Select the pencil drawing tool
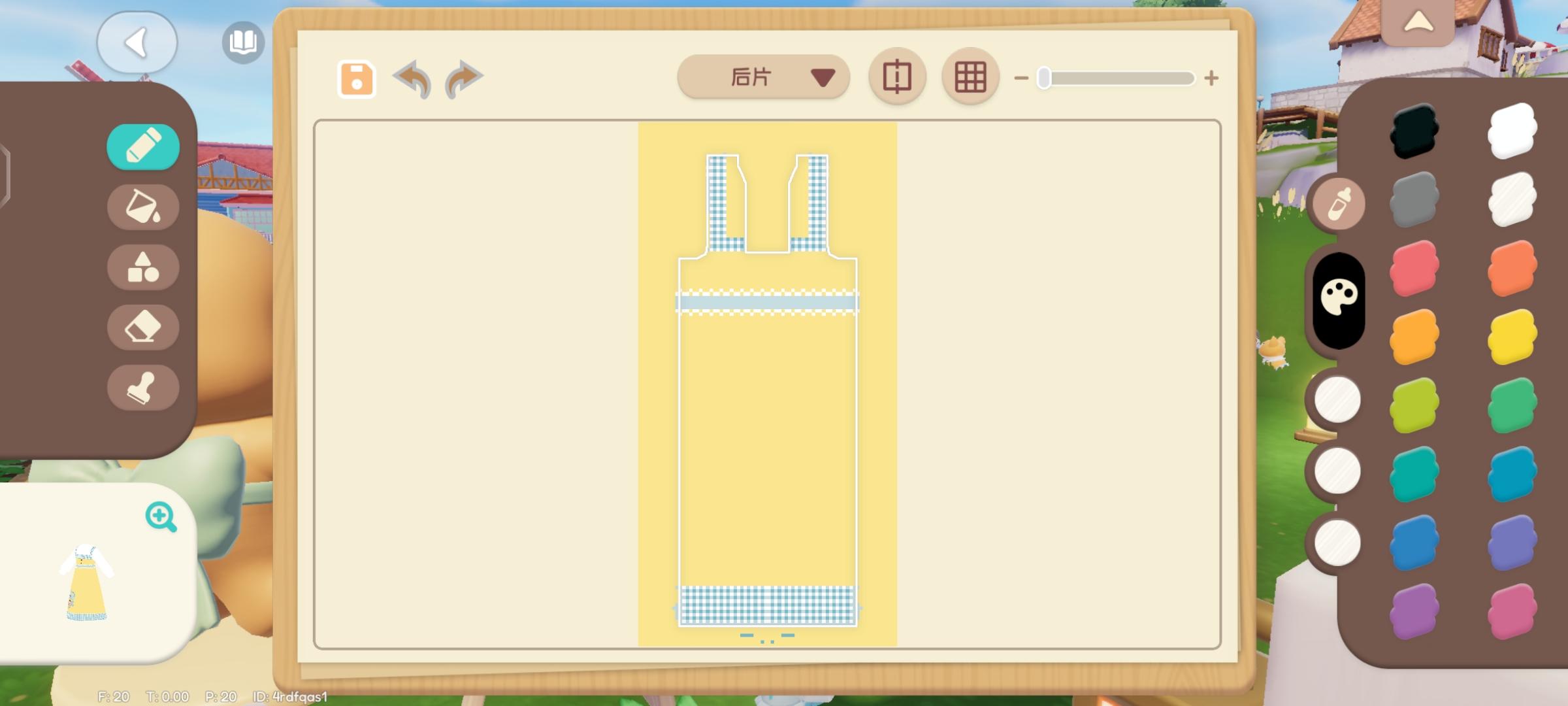The image size is (1568, 706). tap(142, 146)
